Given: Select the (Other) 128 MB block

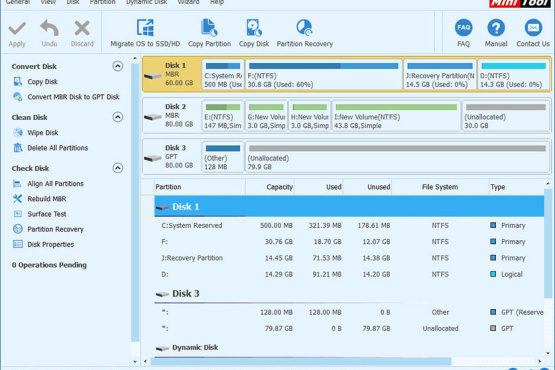Looking at the screenshot, I should pyautogui.click(x=223, y=157).
